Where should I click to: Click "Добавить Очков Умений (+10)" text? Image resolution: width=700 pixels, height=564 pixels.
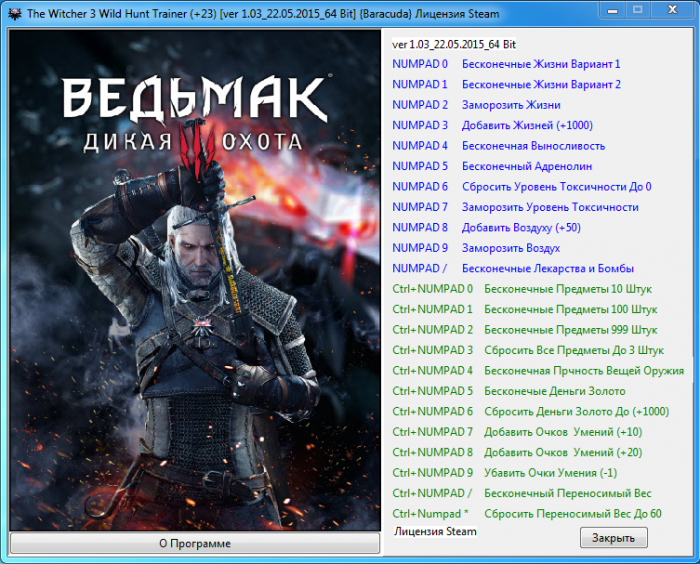click(x=563, y=432)
